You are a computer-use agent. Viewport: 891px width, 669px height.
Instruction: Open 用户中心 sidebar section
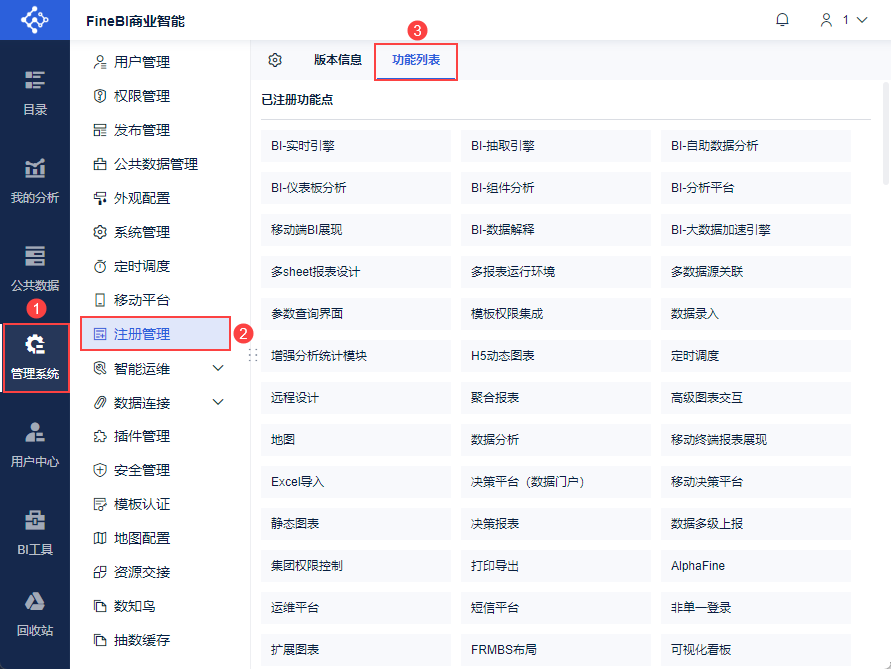pos(35,445)
